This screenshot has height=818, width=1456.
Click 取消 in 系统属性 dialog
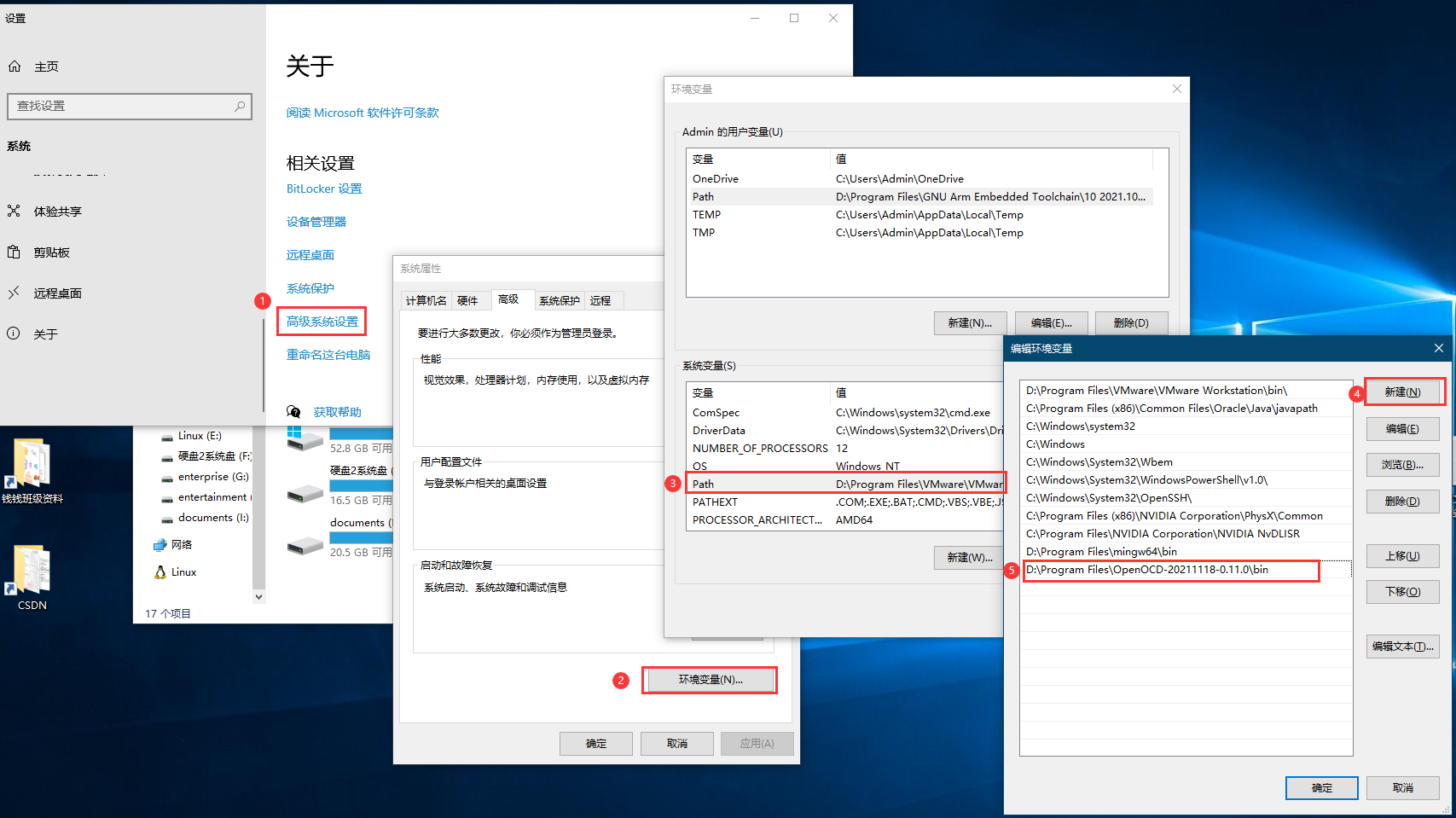[x=677, y=743]
